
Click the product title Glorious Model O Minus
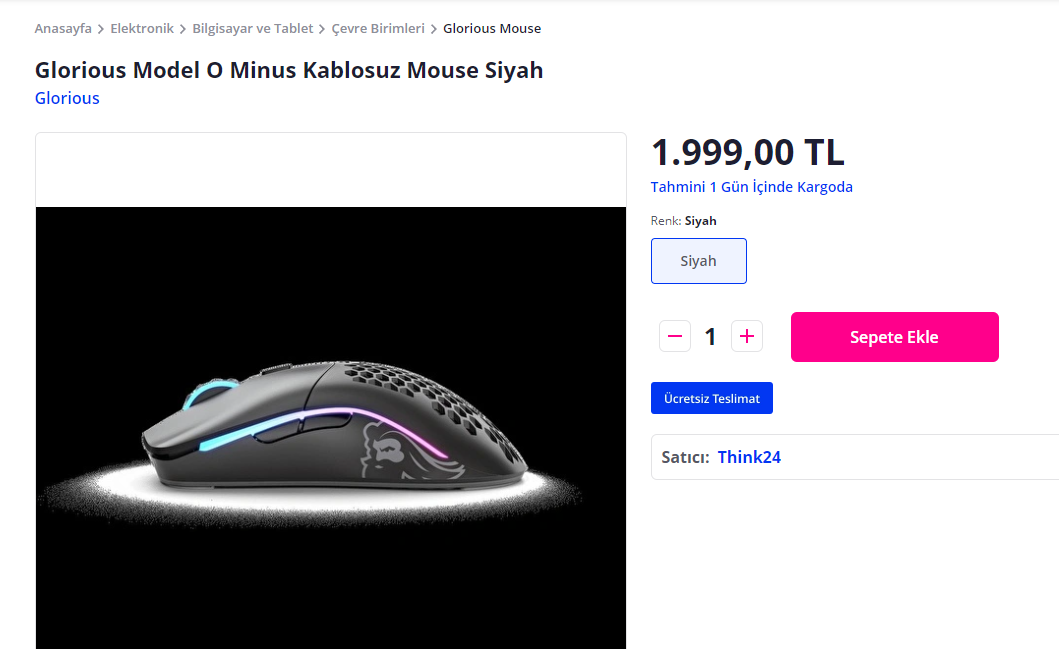(x=289, y=70)
